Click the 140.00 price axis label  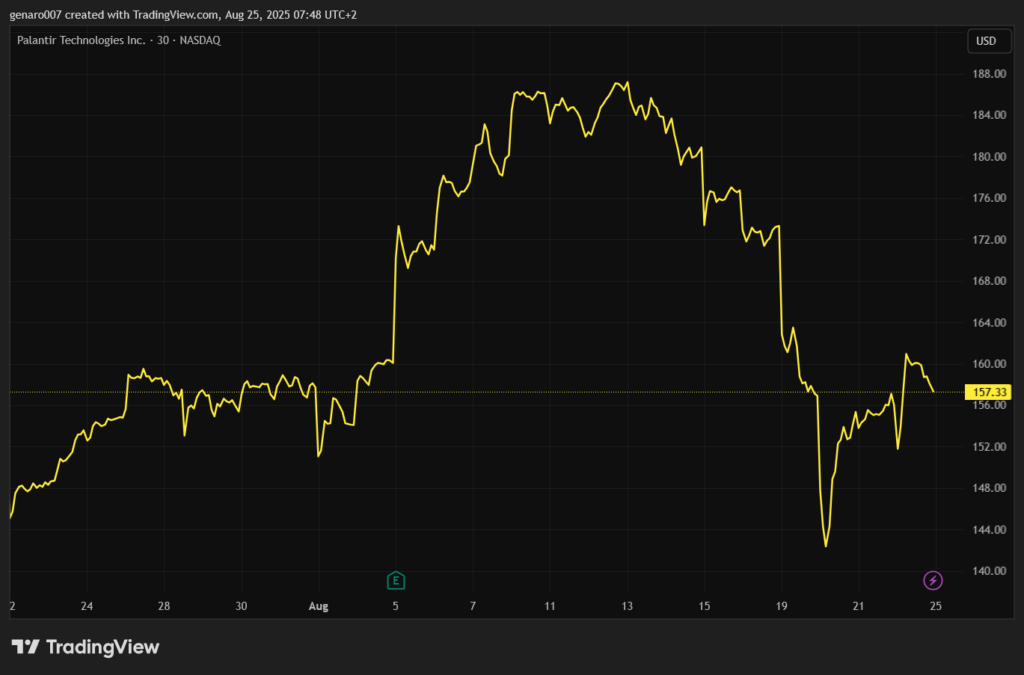(988, 571)
